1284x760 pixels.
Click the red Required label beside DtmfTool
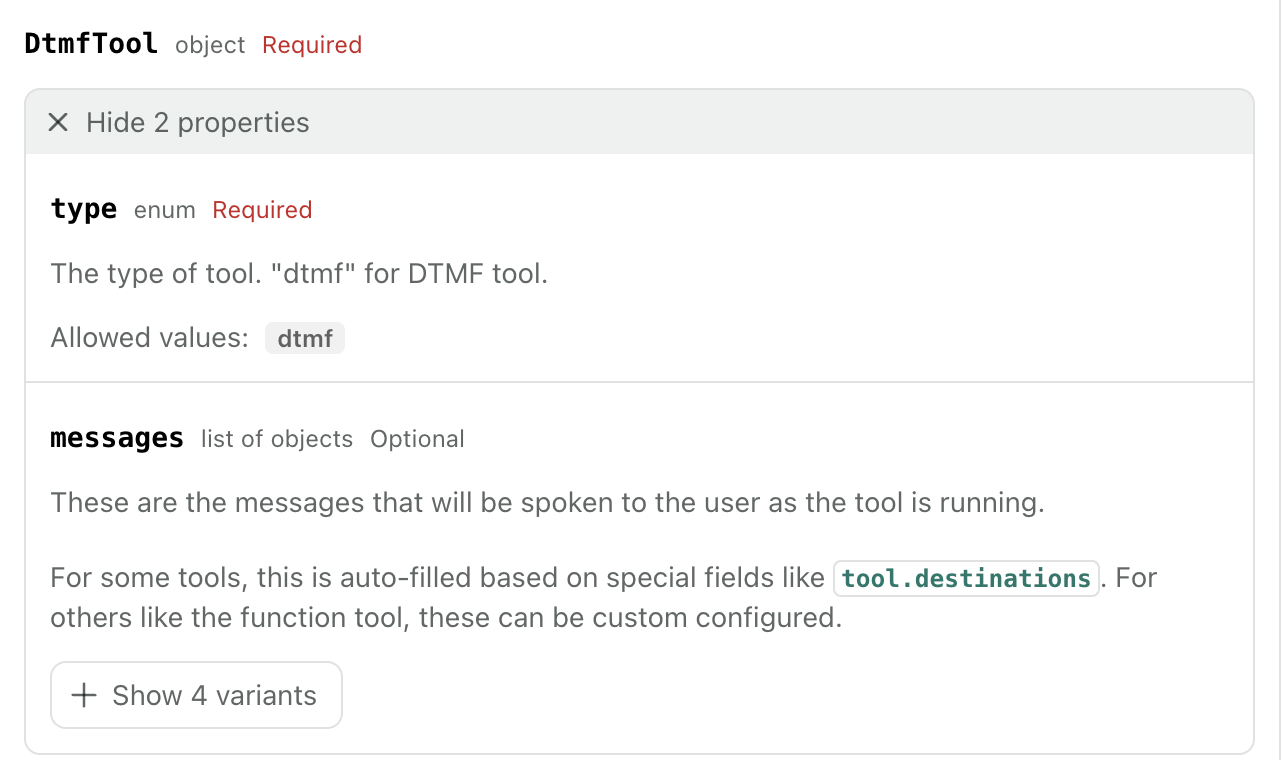click(x=312, y=45)
